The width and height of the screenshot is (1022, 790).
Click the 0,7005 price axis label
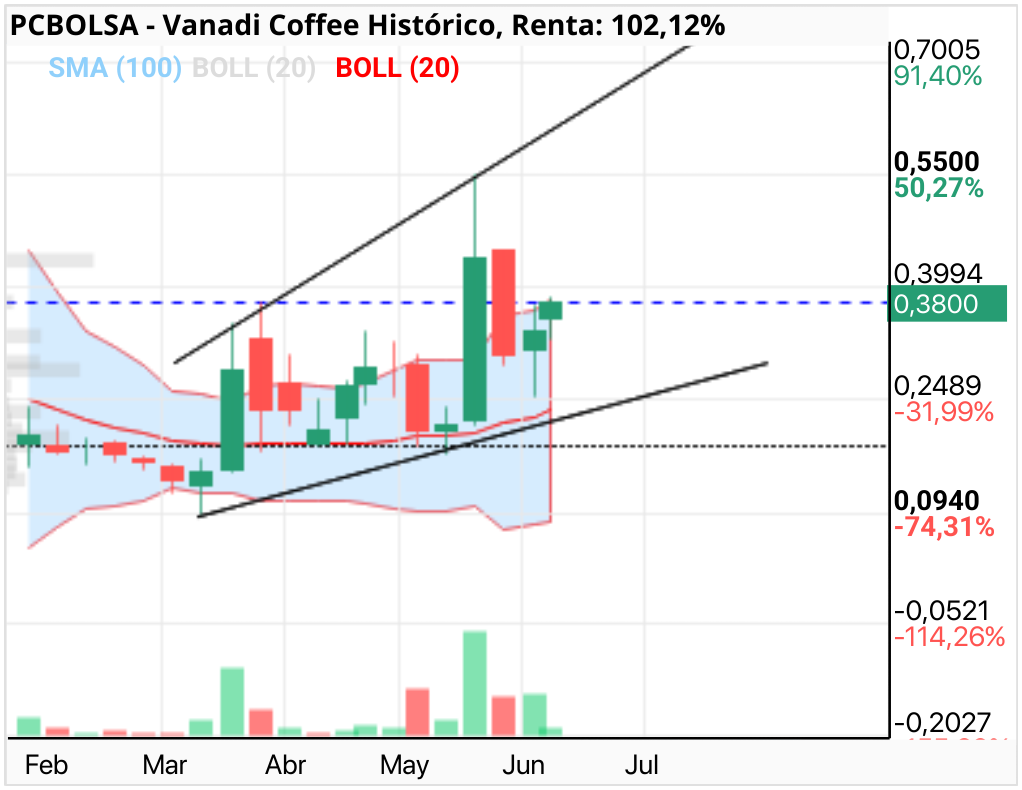pos(937,50)
